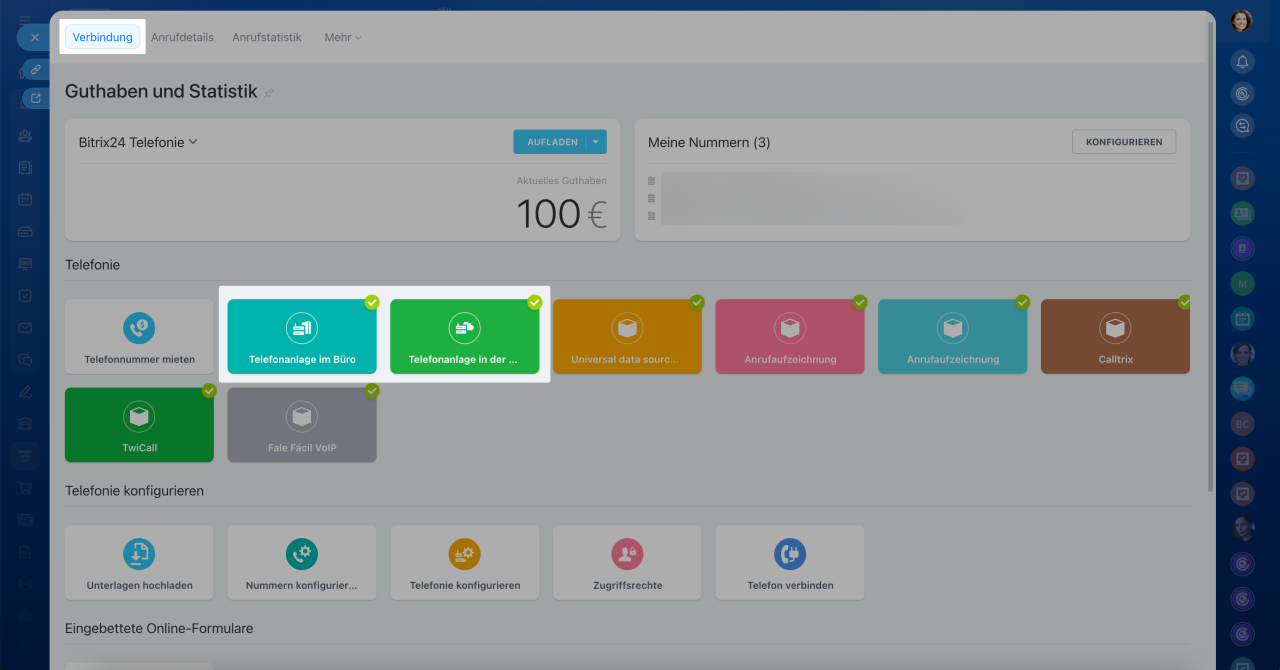Click the Konfigurieren button for Meine Nummern
This screenshot has height=670, width=1280.
[x=1123, y=142]
